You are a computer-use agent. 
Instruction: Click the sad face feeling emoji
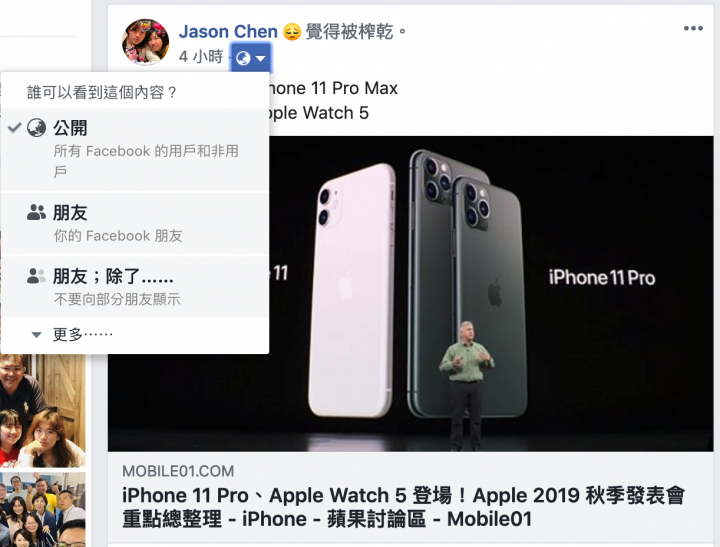(292, 32)
